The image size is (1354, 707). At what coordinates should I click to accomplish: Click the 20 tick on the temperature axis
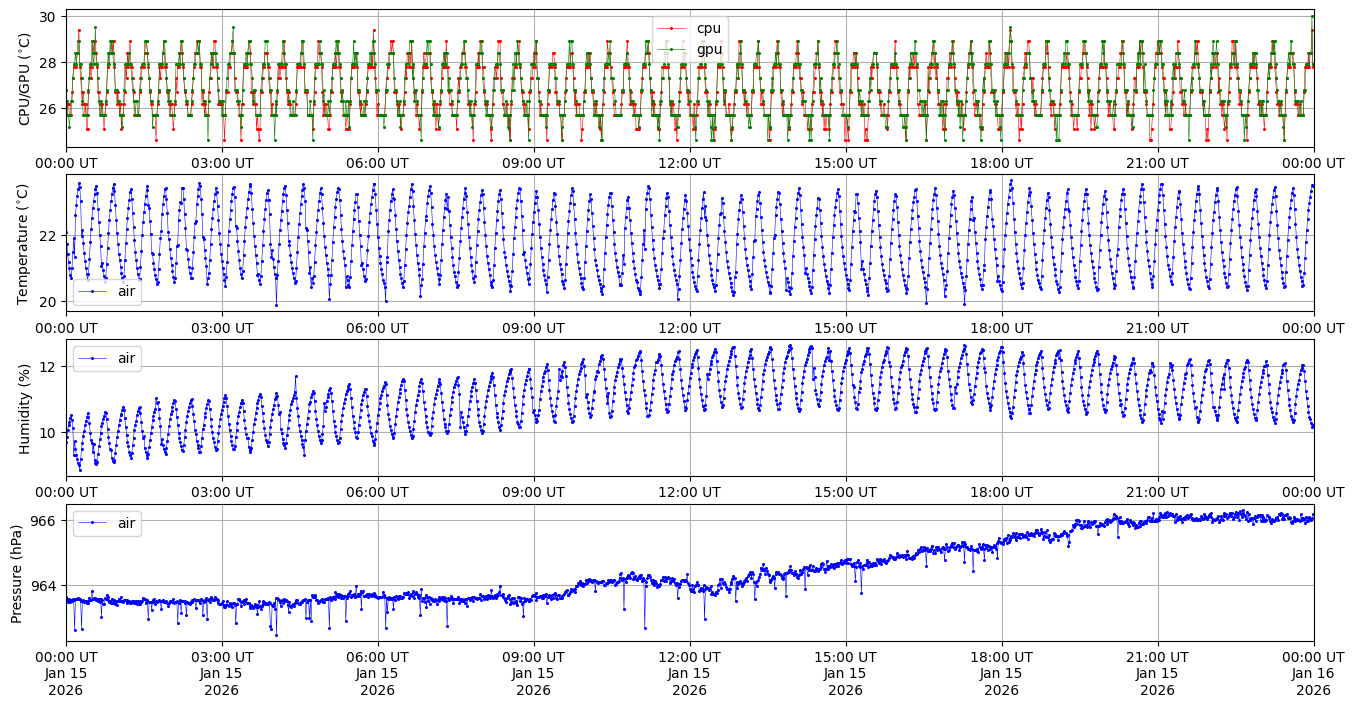[51, 301]
